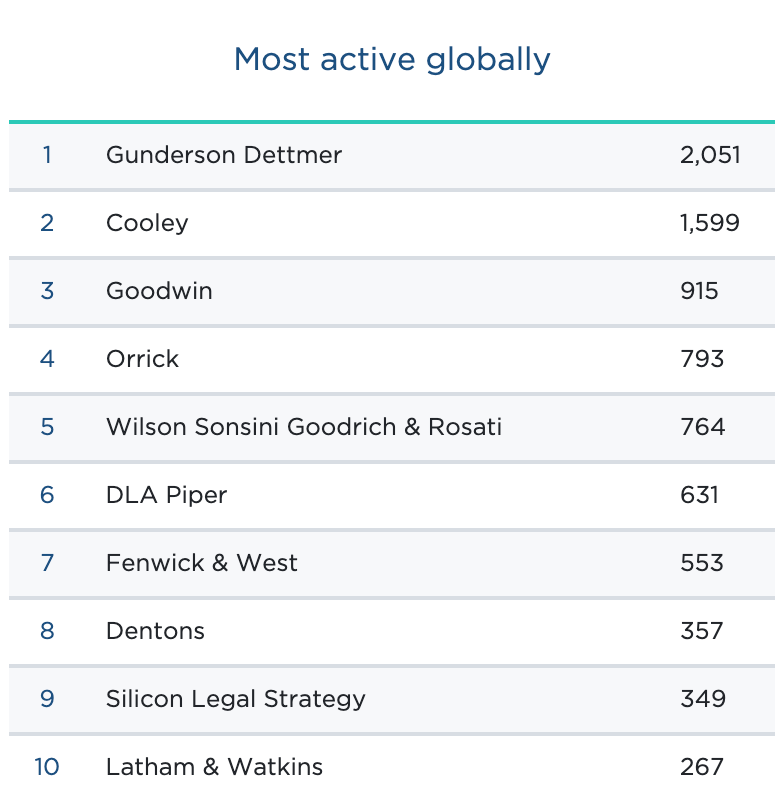
Task: Select the Gunderson Dettmer firm name
Action: point(224,155)
